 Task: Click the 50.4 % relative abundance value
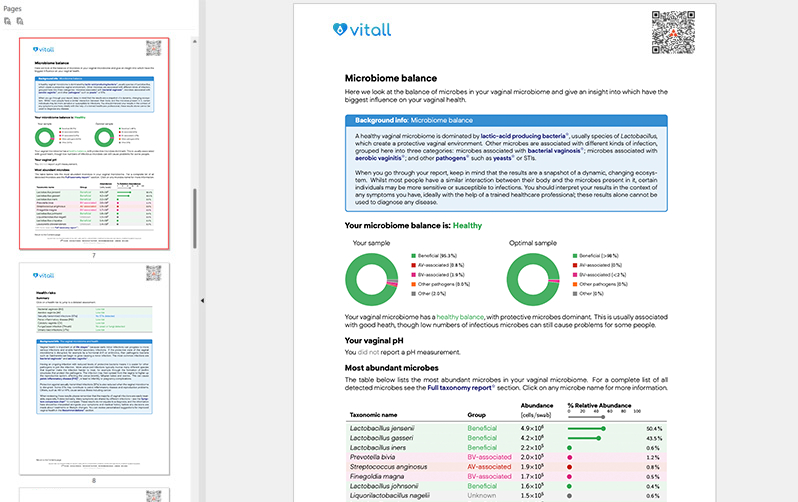click(x=654, y=429)
